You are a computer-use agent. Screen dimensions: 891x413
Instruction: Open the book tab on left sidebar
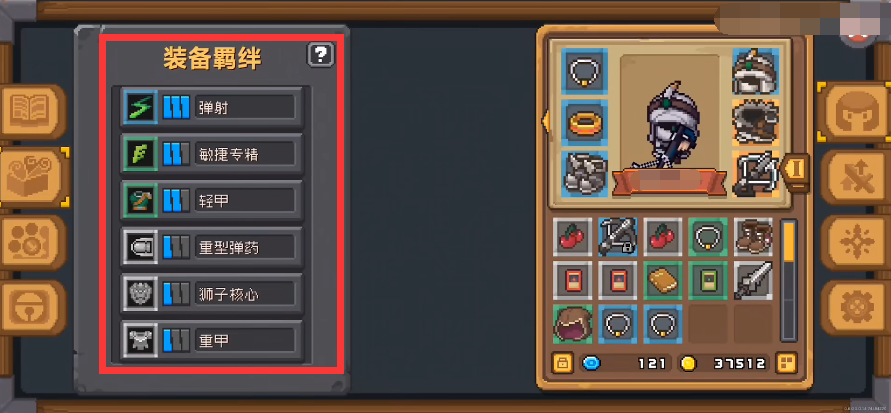point(32,112)
